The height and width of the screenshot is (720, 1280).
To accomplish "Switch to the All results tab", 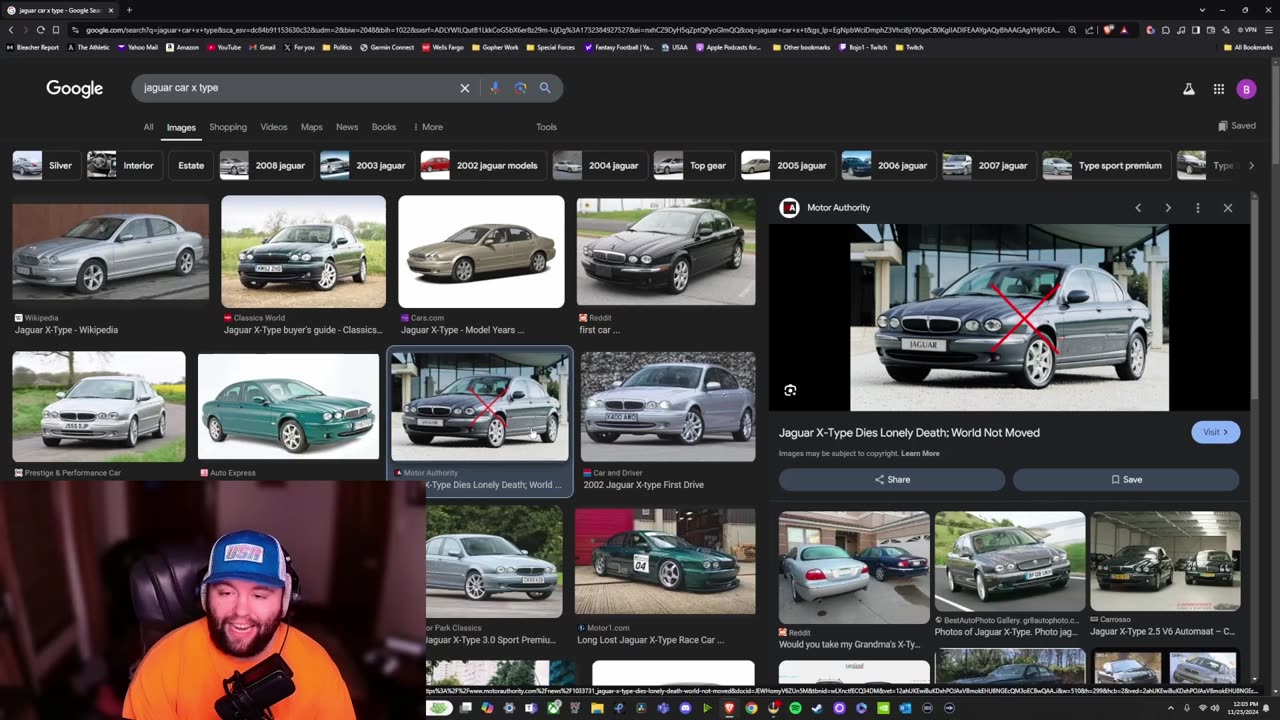I will coord(148,127).
